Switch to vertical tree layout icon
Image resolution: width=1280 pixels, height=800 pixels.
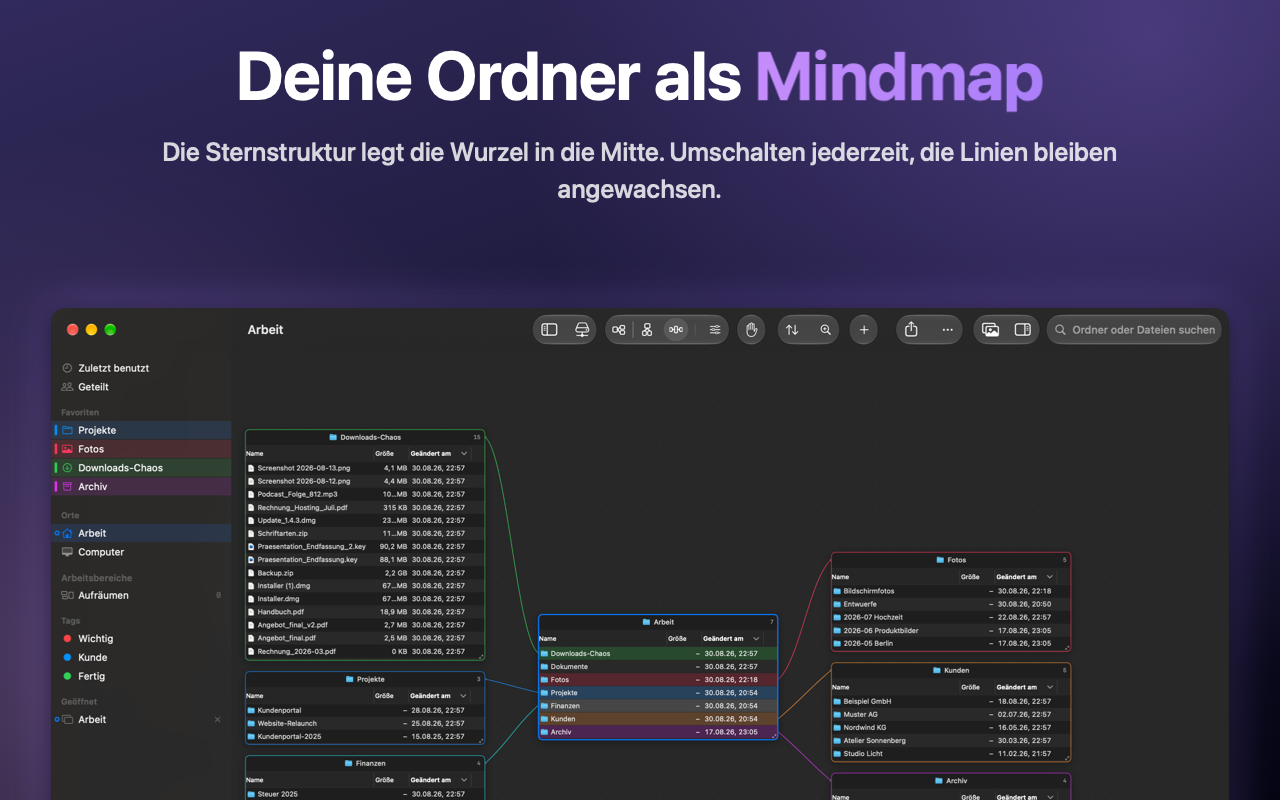coord(647,330)
